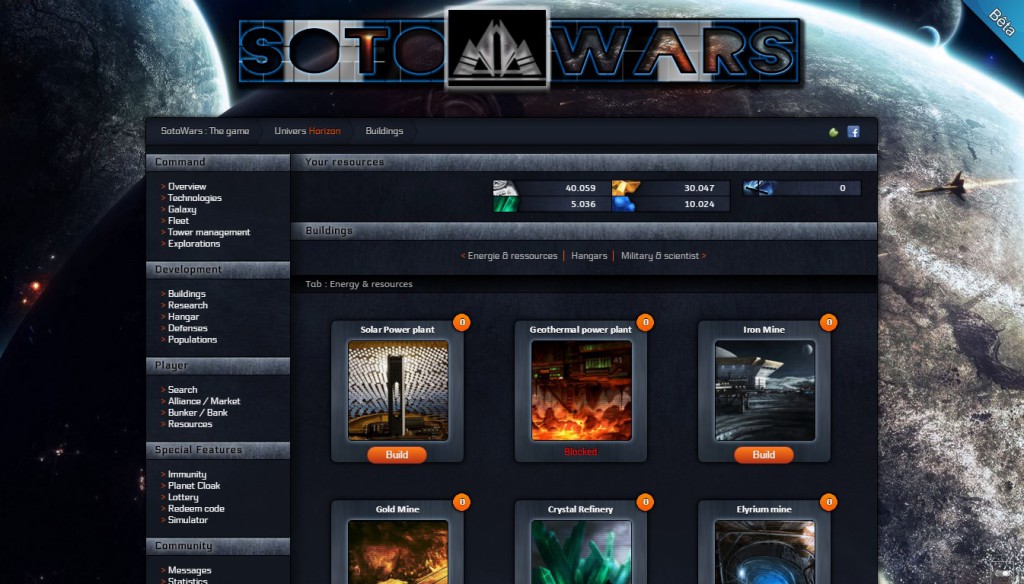Image resolution: width=1024 pixels, height=584 pixels.
Task: Open the Alliance / Market link
Action: [x=204, y=401]
